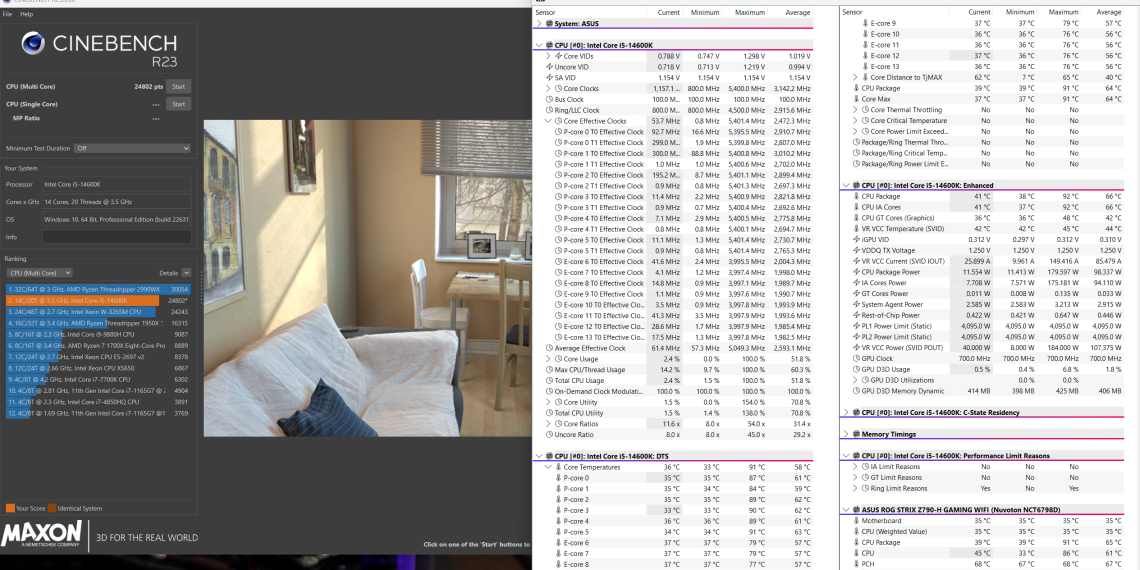Collapse the Core Effective Clocks tree
The width and height of the screenshot is (1140, 570).
pos(549,121)
